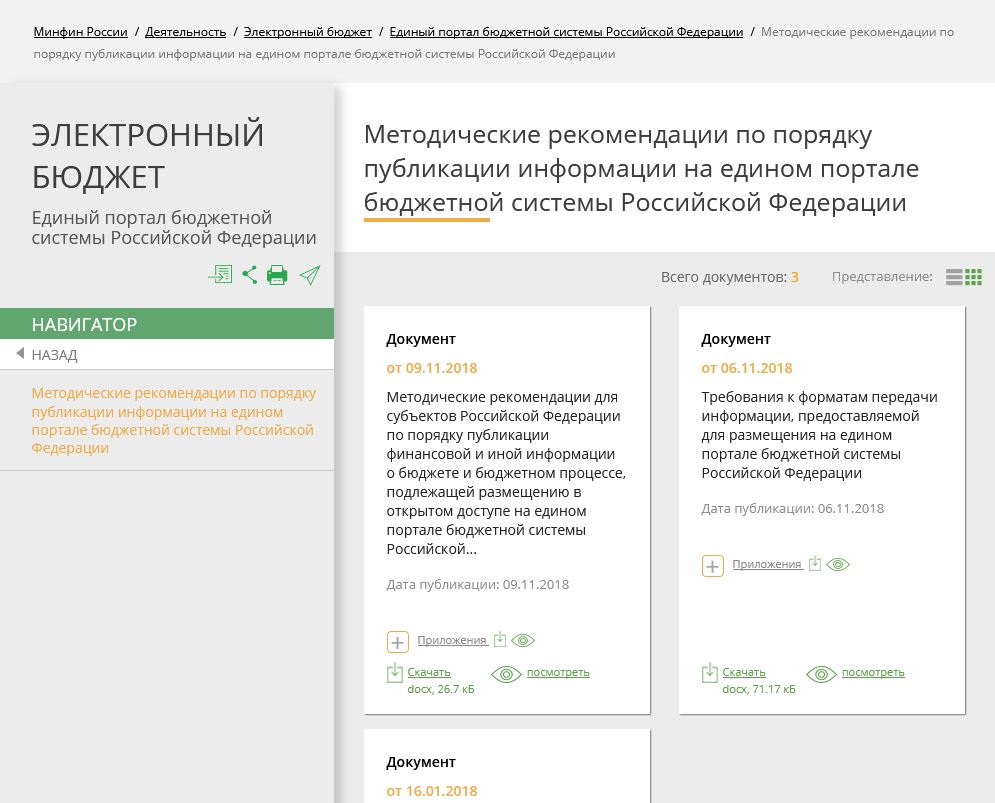Click НАЗАД in the navigator
Viewport: 995px width, 803px height.
(x=55, y=355)
